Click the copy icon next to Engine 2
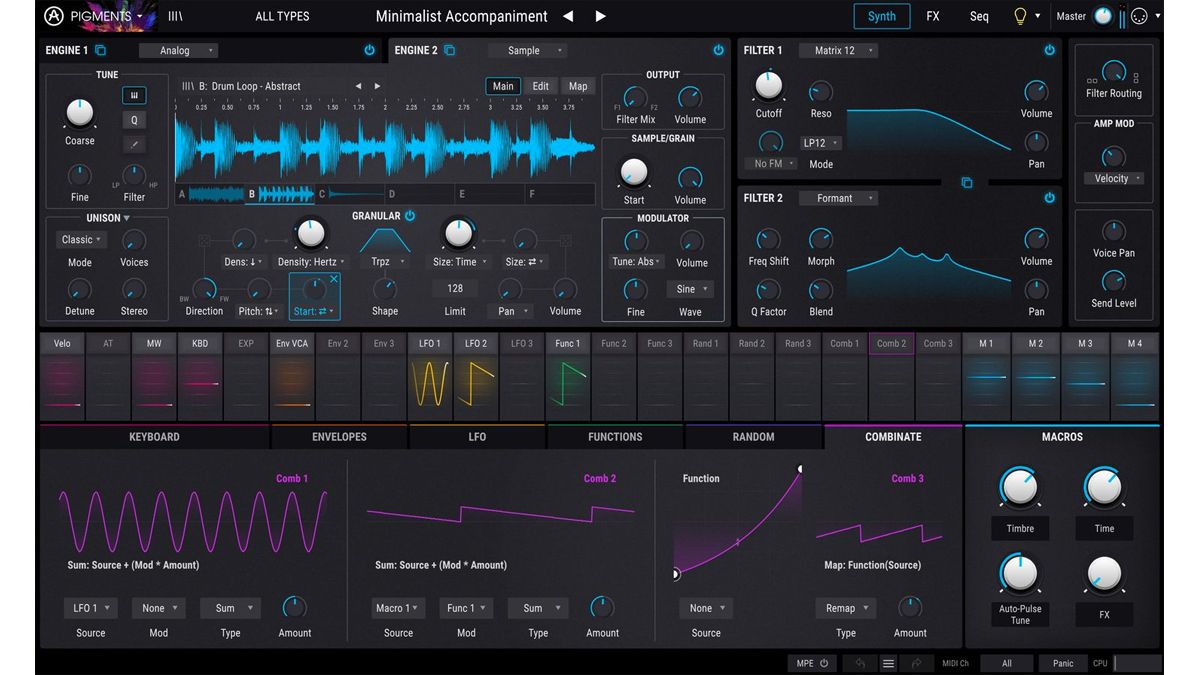Viewport: 1200px width, 675px height. [x=450, y=50]
